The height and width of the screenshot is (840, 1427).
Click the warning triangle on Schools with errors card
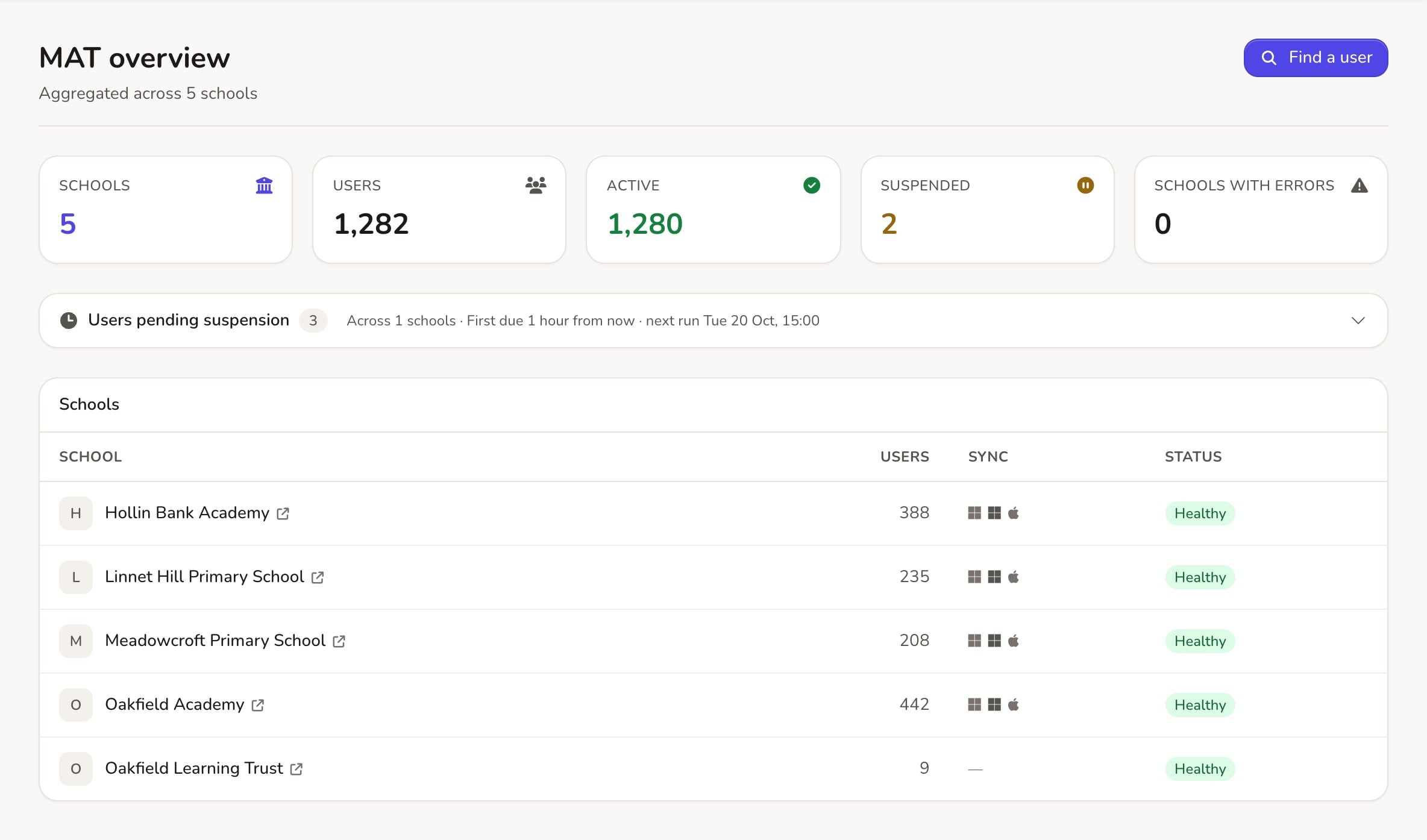(1359, 186)
